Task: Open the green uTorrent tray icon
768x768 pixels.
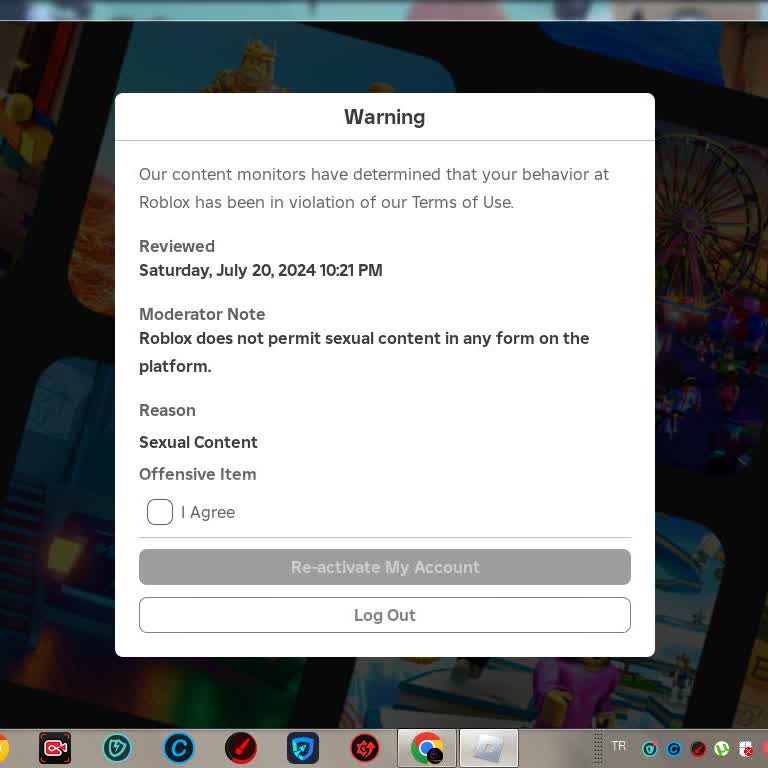Action: click(721, 749)
